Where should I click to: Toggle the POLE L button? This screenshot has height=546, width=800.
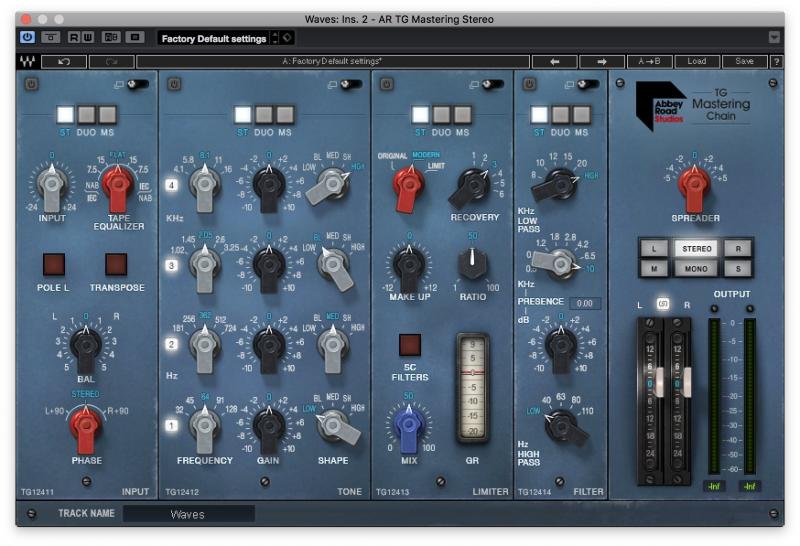[x=54, y=264]
